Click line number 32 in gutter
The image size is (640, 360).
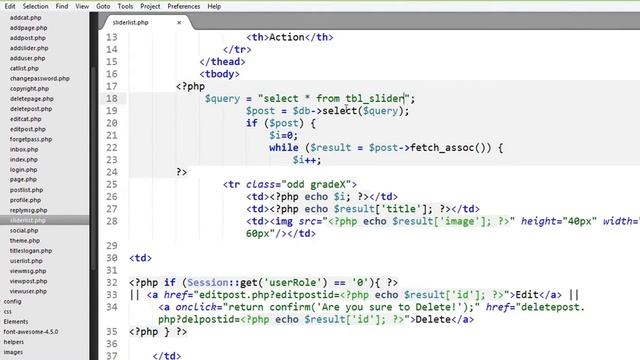(112, 282)
